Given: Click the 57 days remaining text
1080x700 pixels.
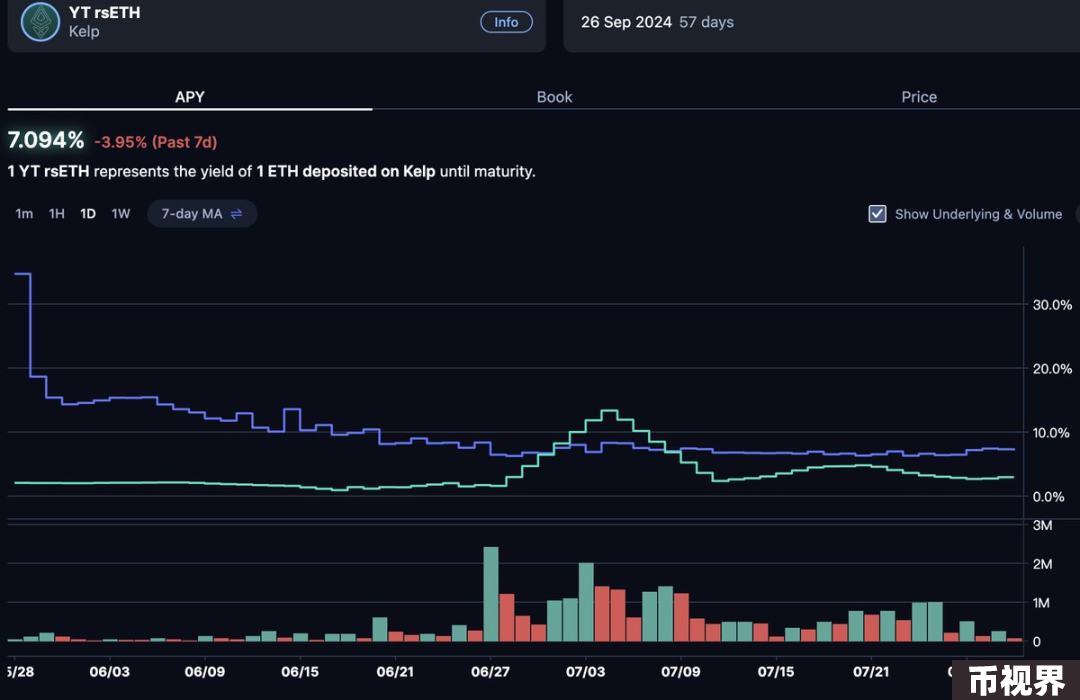Looking at the screenshot, I should coord(707,22).
